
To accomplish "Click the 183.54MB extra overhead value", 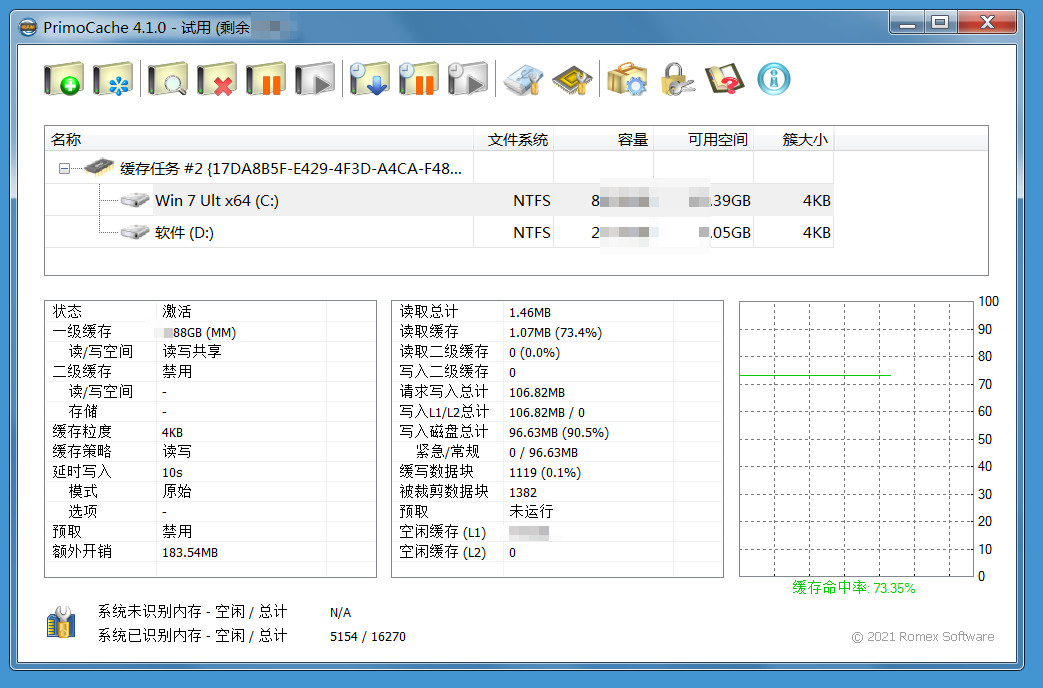I will 190,552.
